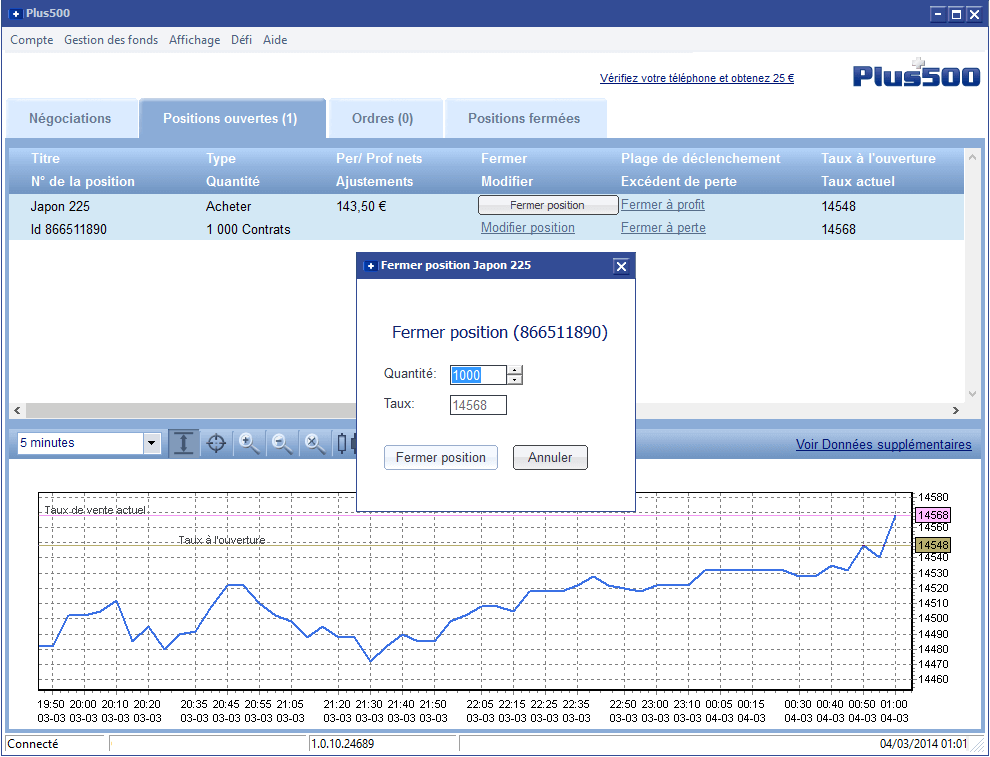Activate the crosshair chart tool
Screen dimensions: 990x757
click(x=216, y=443)
